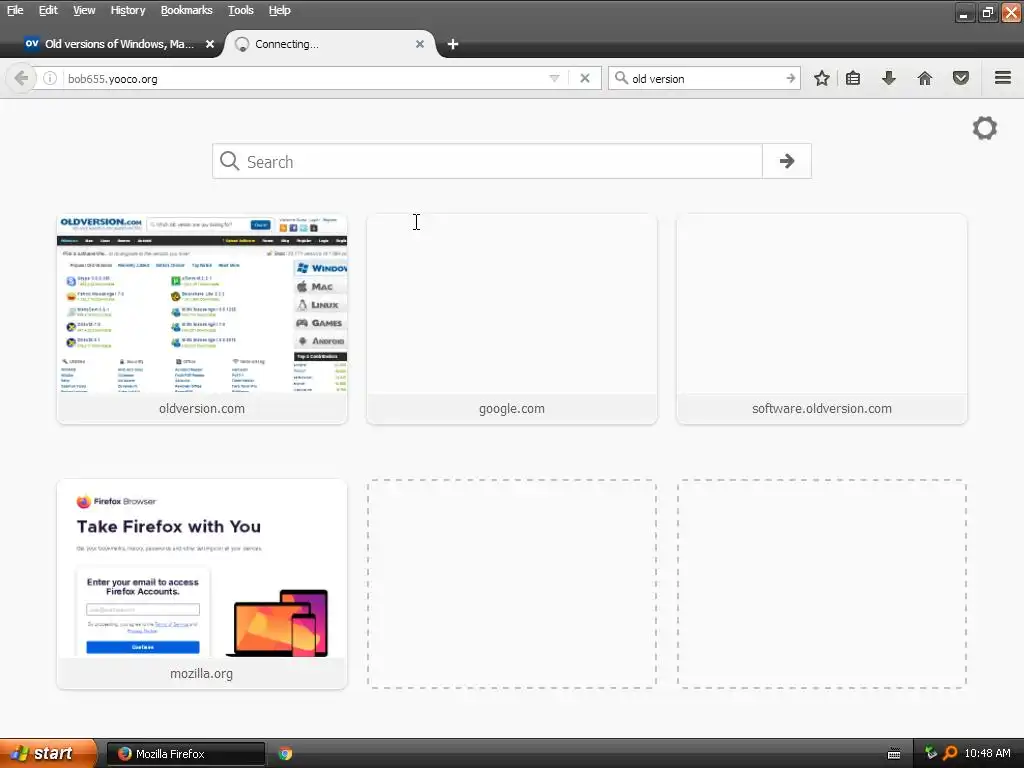1024x768 pixels.
Task: Submit new tab page search with arrow
Action: click(x=787, y=161)
